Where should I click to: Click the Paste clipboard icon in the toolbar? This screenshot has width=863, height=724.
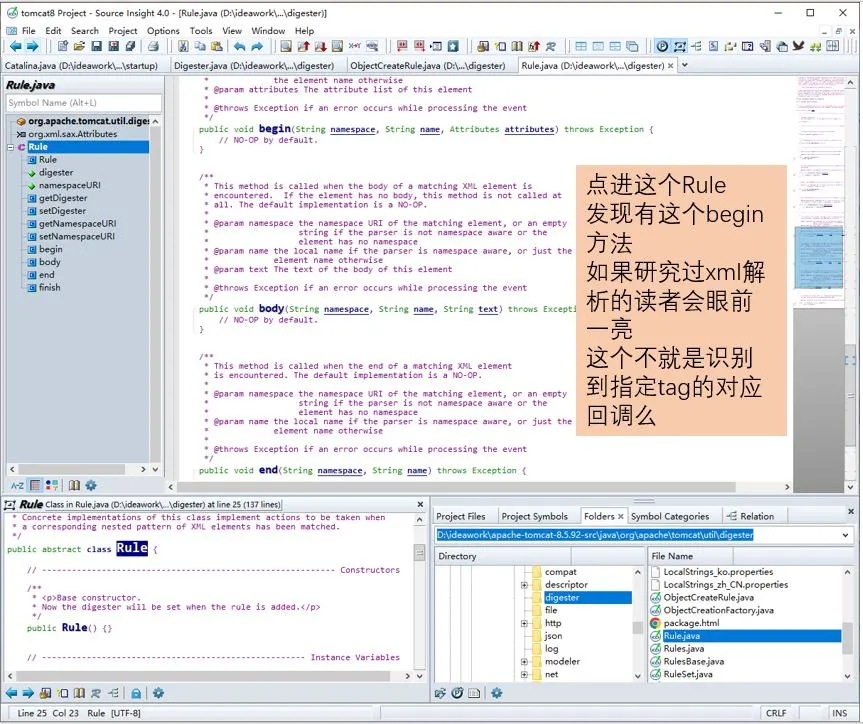[217, 46]
